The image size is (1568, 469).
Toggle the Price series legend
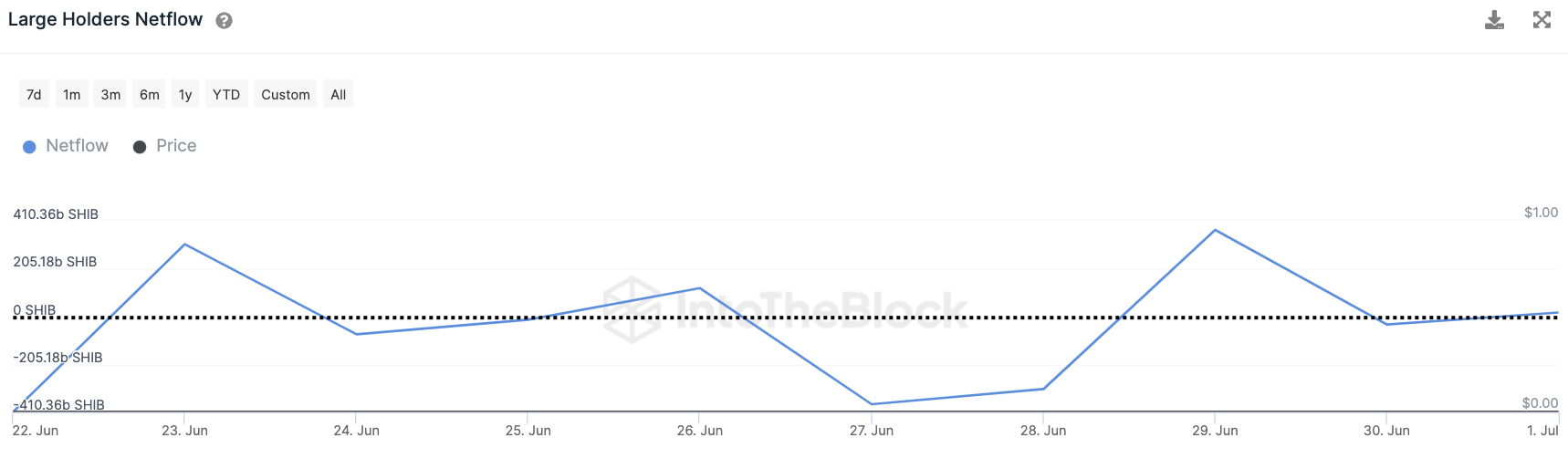tap(176, 146)
